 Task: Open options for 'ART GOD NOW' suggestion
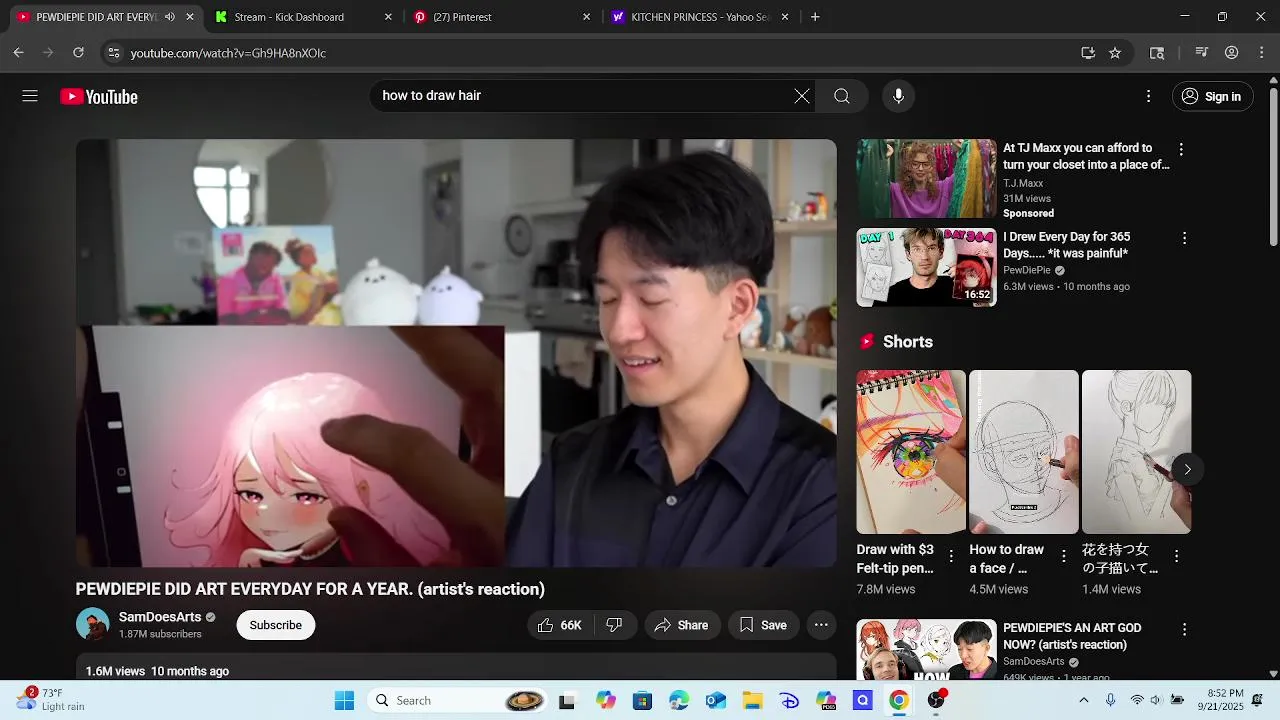pyautogui.click(x=1184, y=630)
